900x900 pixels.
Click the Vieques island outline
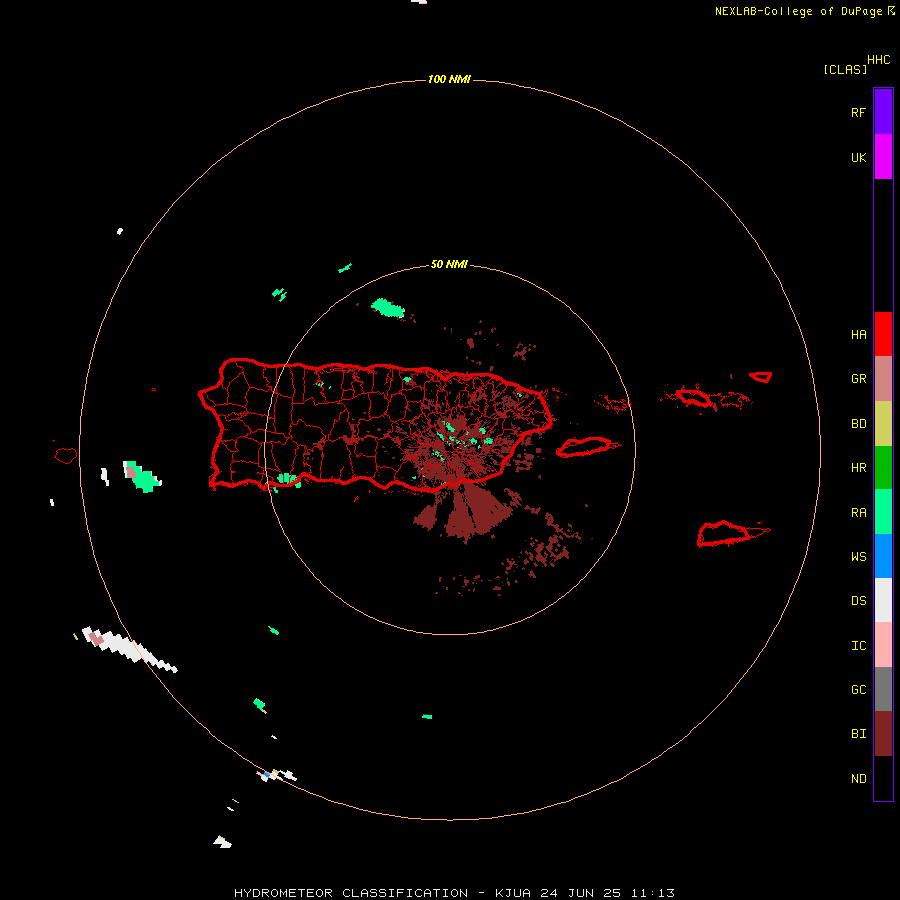tap(583, 447)
